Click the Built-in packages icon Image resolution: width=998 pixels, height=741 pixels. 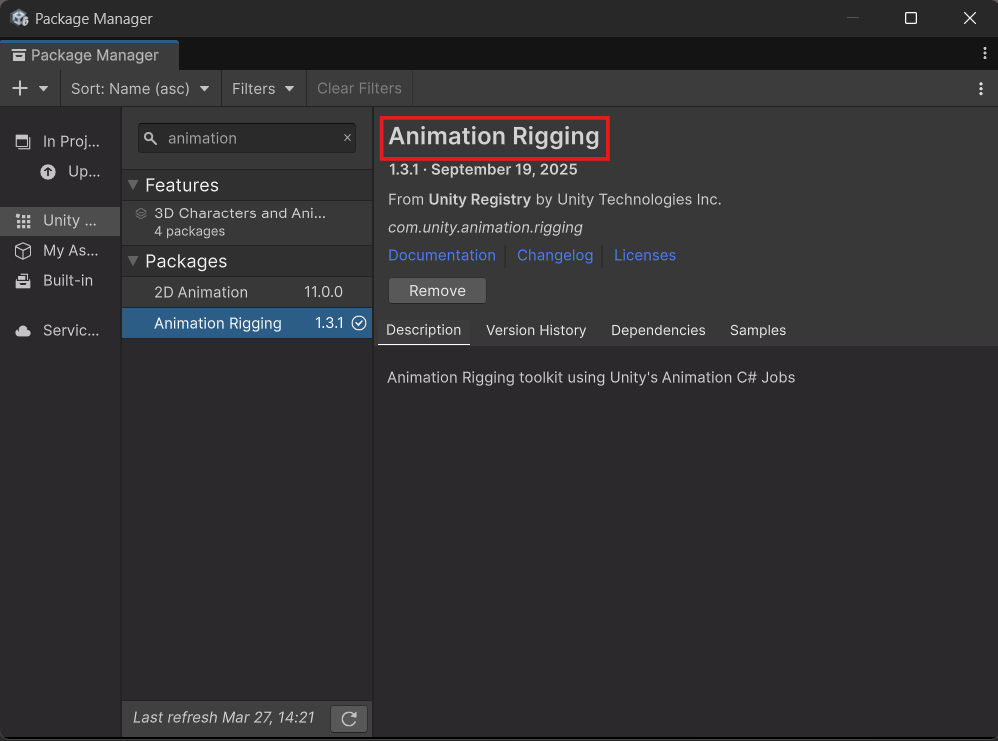point(23,281)
